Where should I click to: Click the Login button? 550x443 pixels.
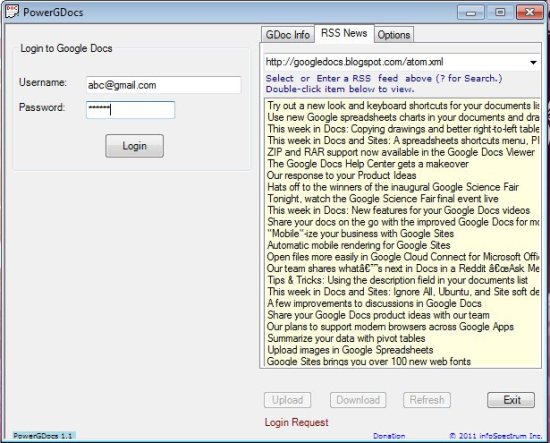[x=134, y=146]
